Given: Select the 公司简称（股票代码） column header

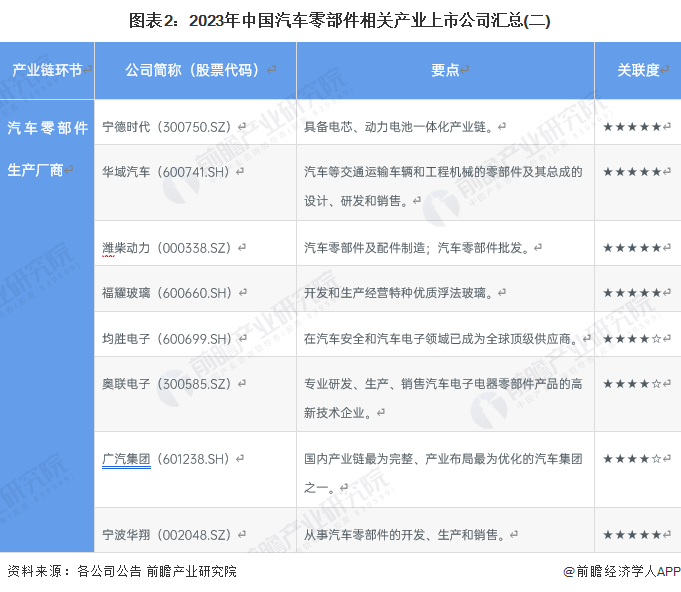Looking at the screenshot, I should click(x=195, y=70).
